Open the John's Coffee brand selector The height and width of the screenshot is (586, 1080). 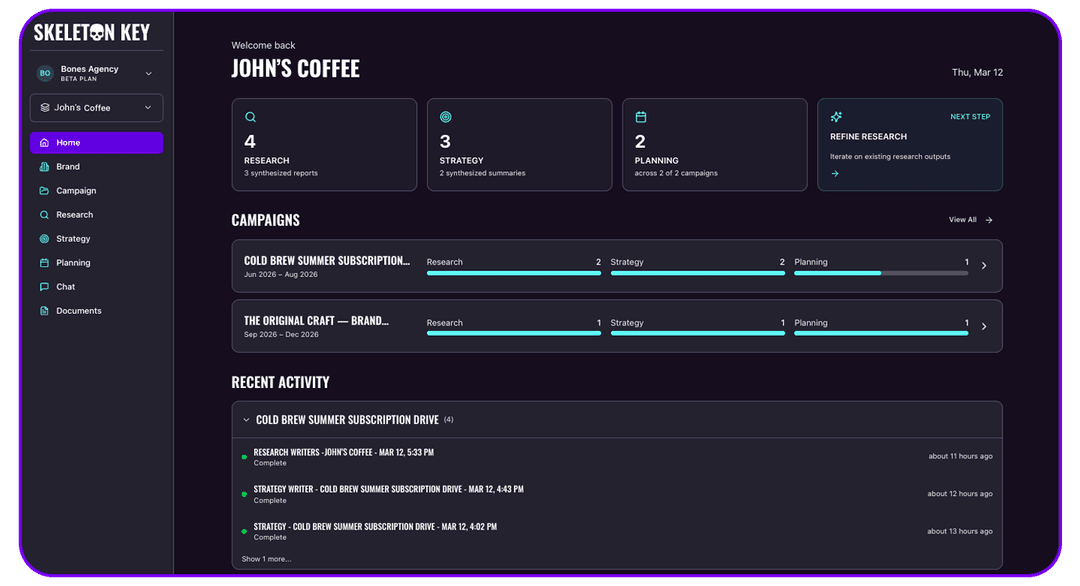point(96,107)
